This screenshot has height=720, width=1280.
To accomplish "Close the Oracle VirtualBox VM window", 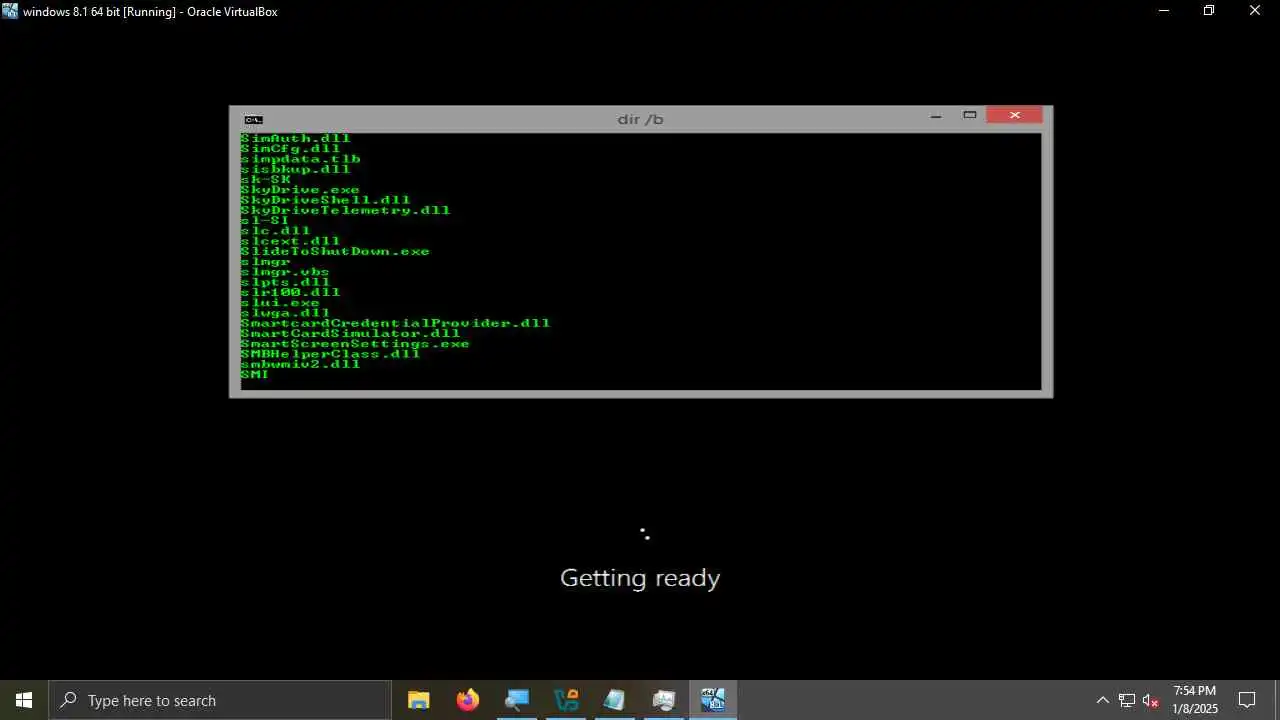I will coord(1255,11).
